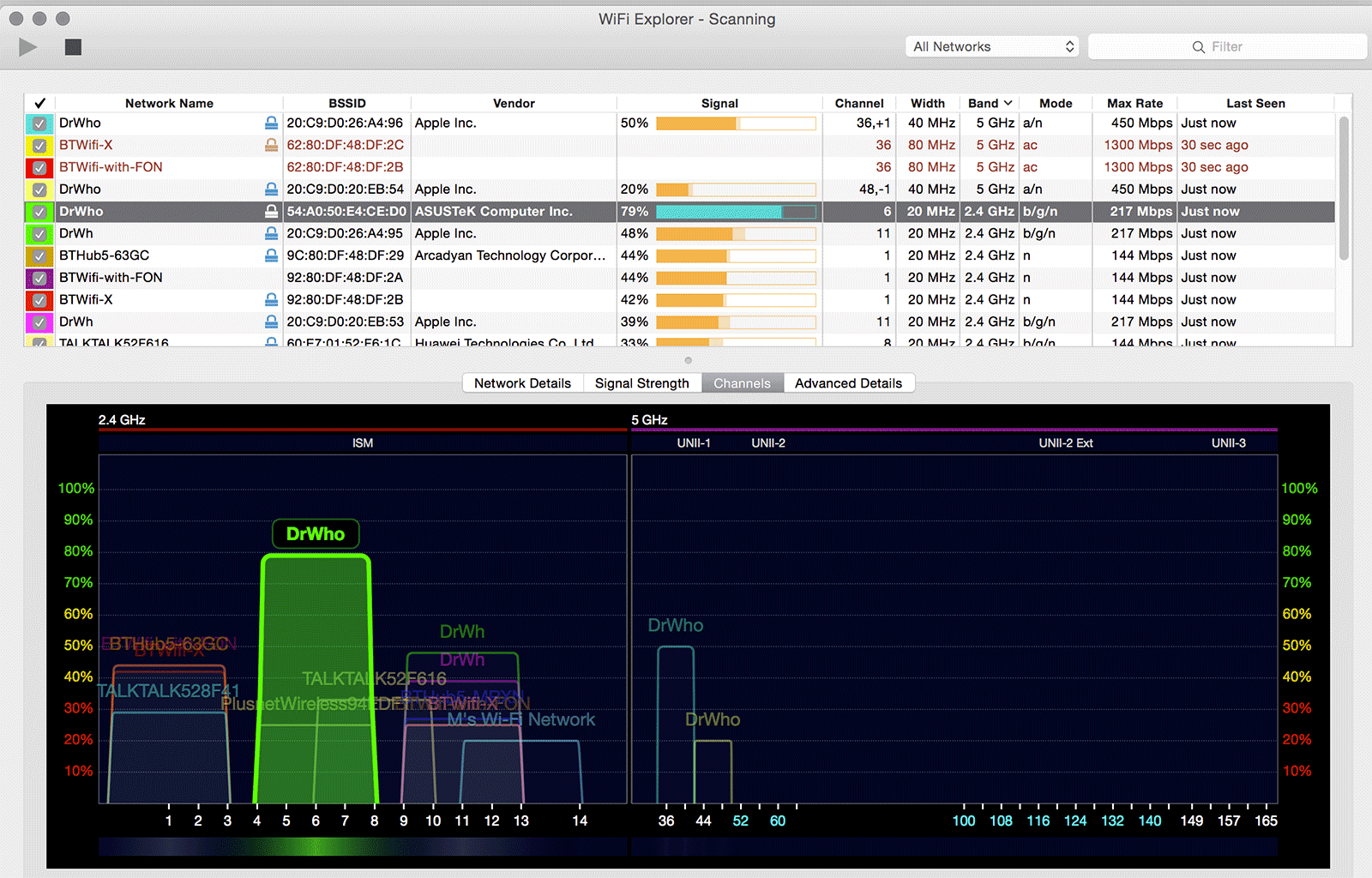The image size is (1372, 878).
Task: Sort by BSSID column header
Action: [x=346, y=103]
